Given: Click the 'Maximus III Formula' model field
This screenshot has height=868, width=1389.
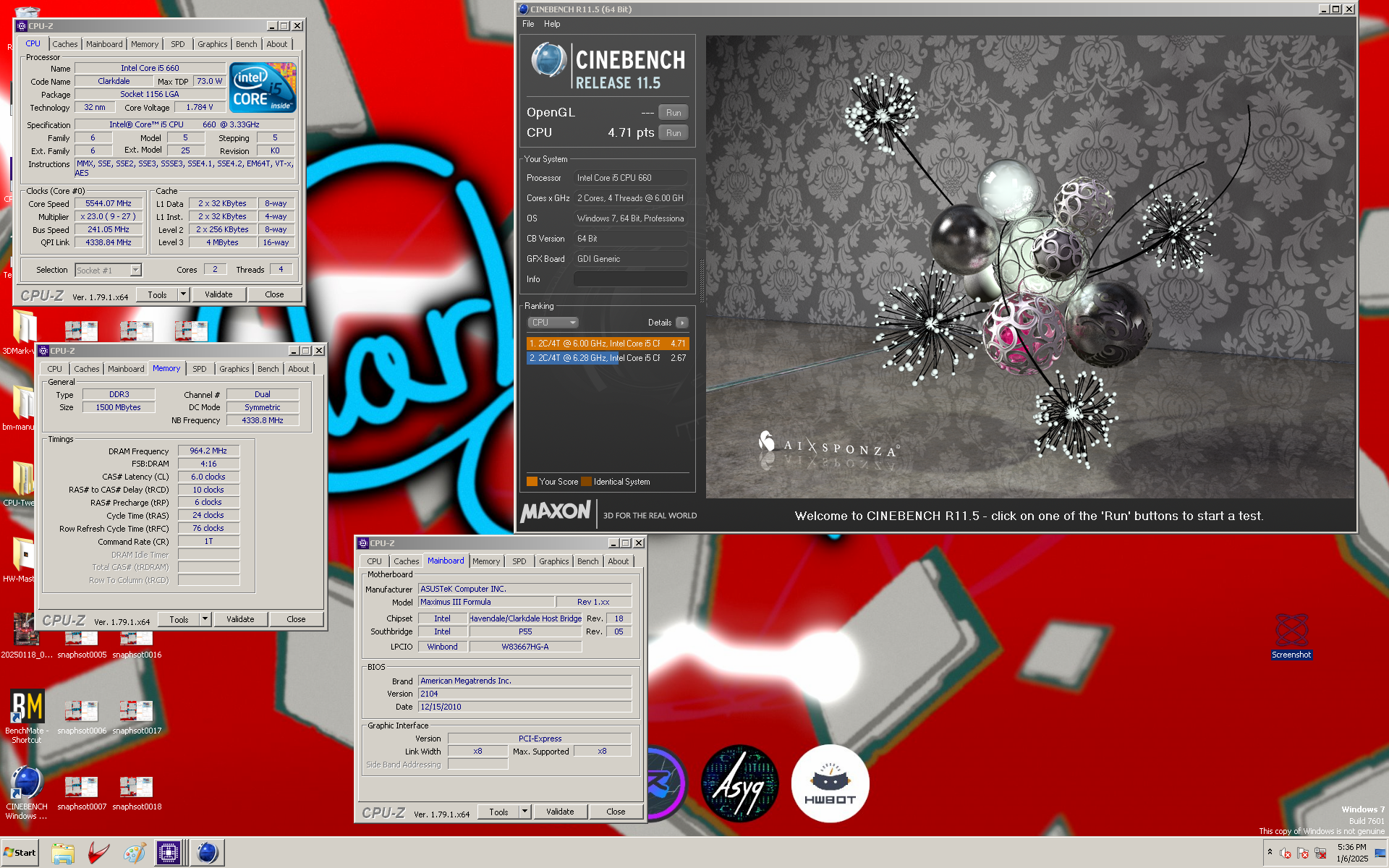Looking at the screenshot, I should (x=486, y=602).
